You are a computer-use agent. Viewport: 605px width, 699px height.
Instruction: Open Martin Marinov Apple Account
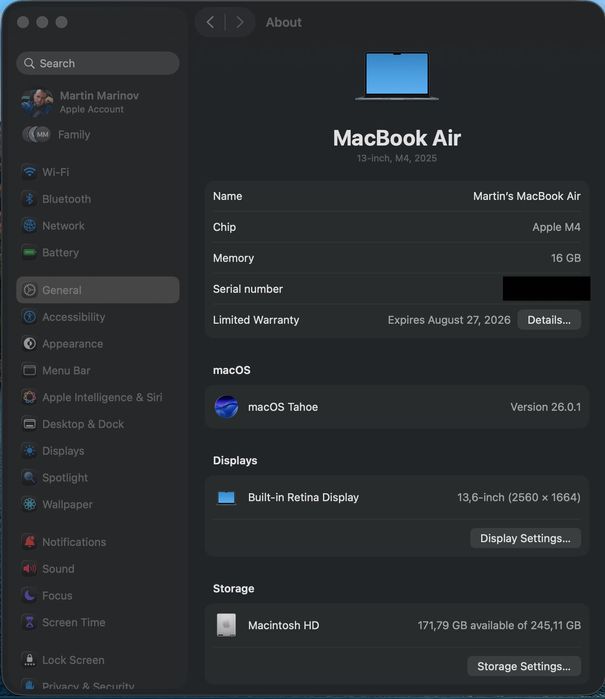click(x=98, y=103)
